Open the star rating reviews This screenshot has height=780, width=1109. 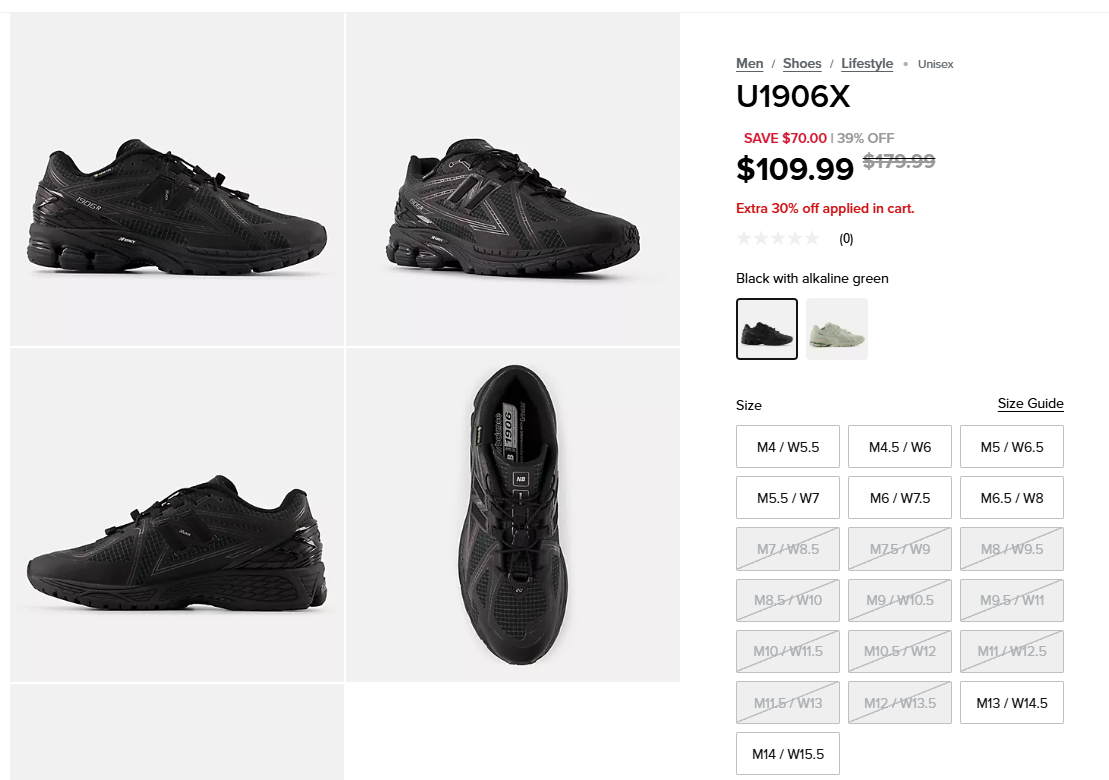[778, 239]
